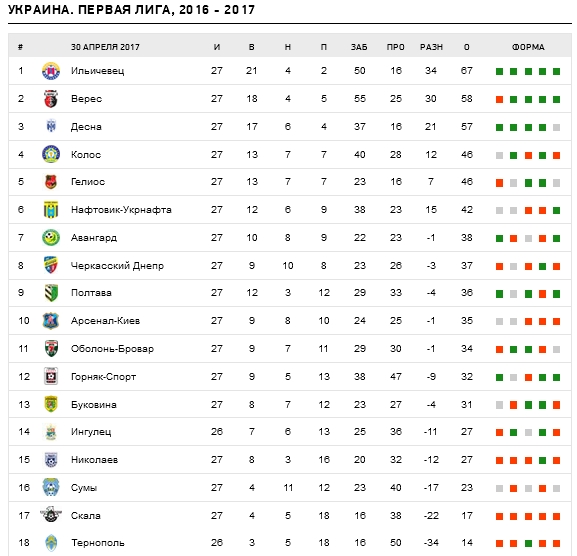Click the ЗАБ column header
This screenshot has height=556, width=577.
pyautogui.click(x=359, y=47)
